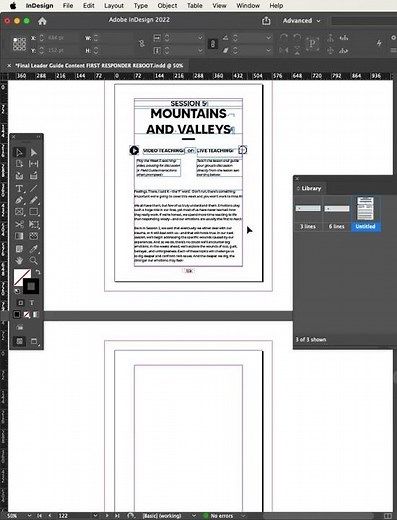Set the reference point in the grid

pos(19,44)
